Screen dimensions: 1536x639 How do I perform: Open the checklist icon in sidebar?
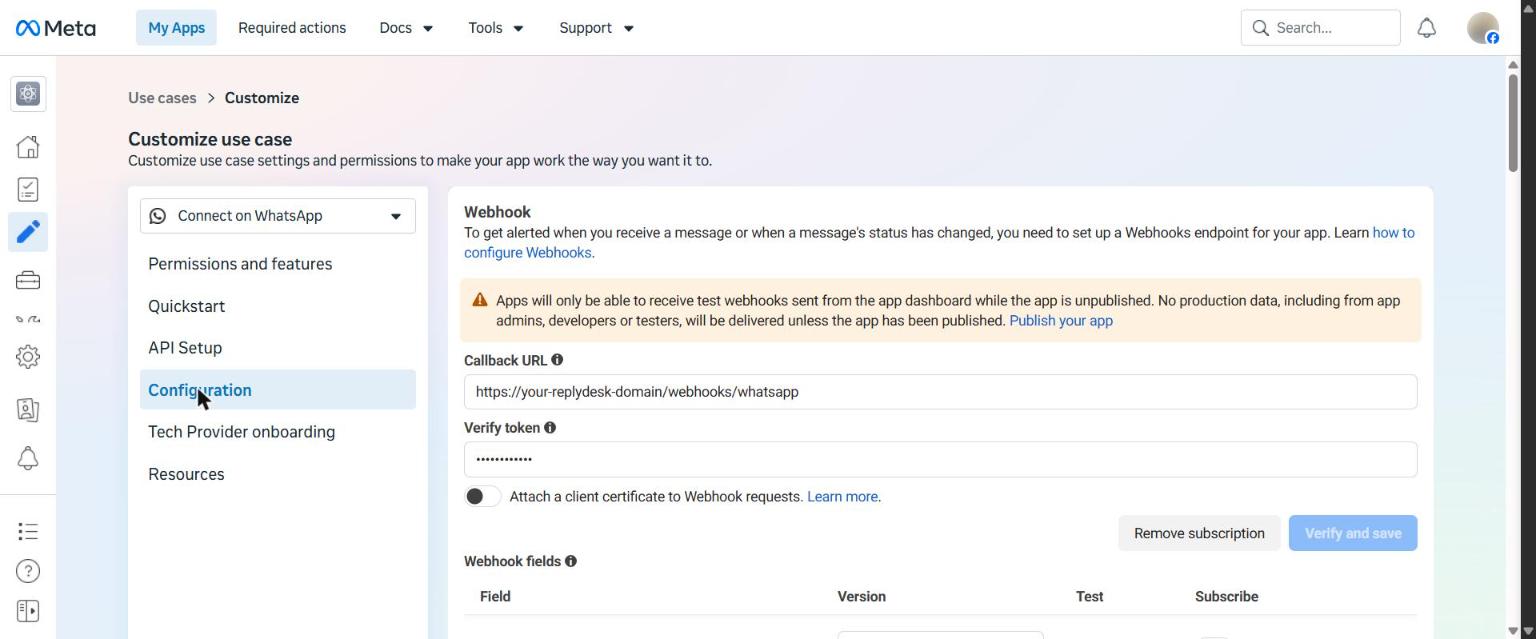(x=28, y=189)
